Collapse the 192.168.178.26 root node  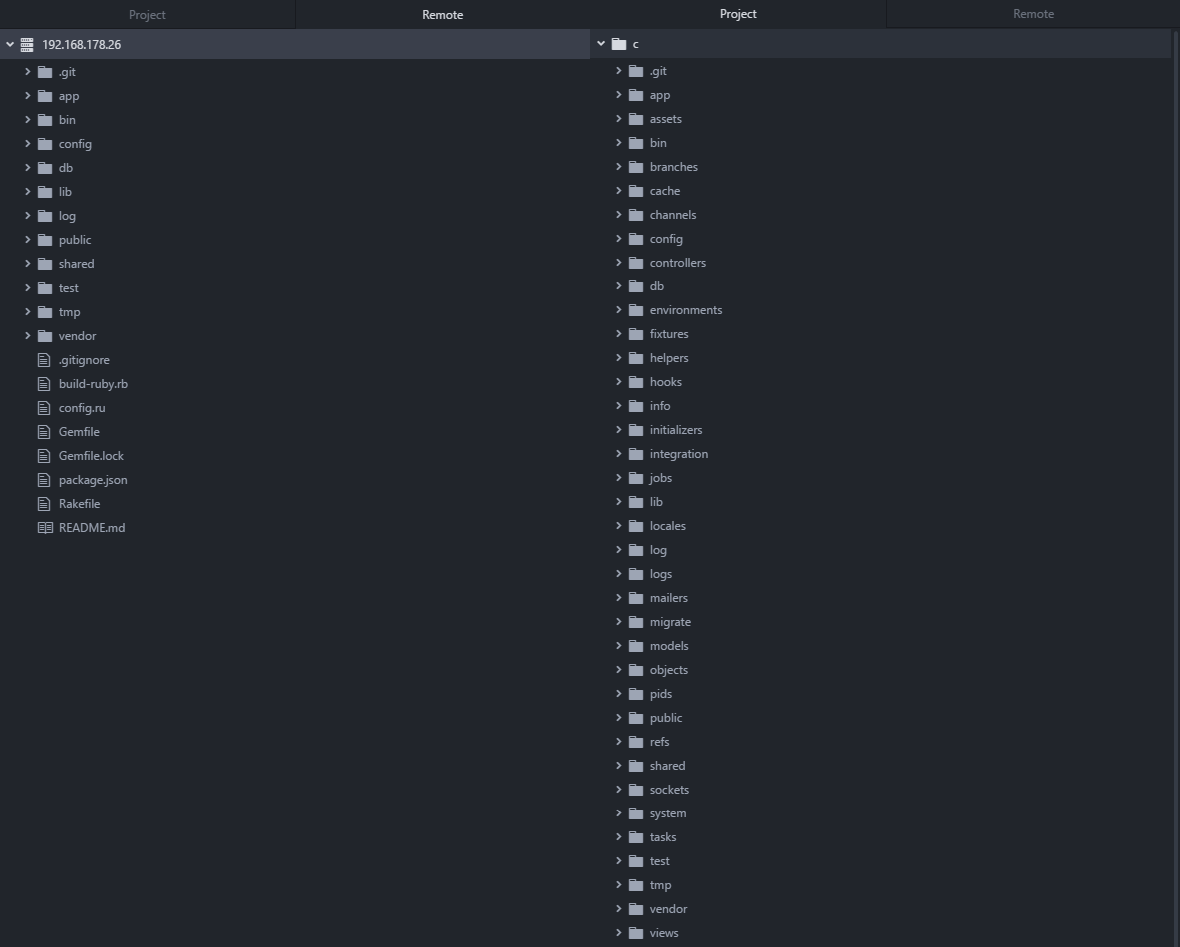pos(9,44)
